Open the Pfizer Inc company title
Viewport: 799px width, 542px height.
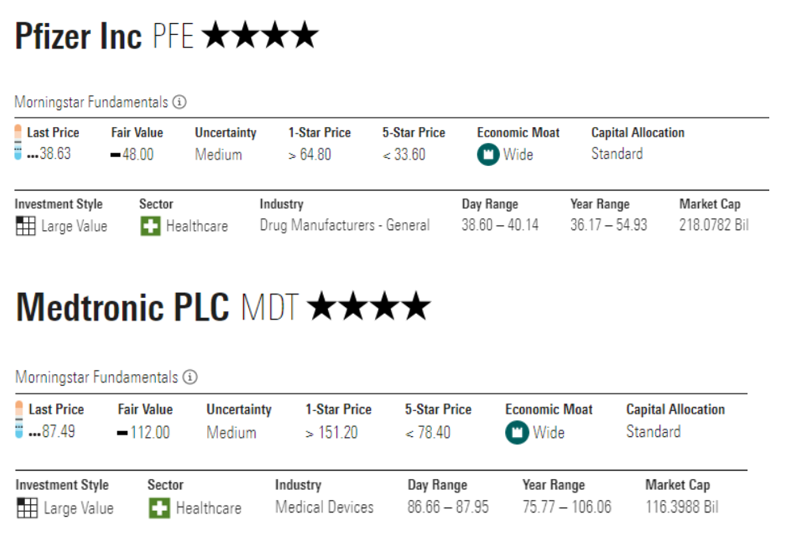[79, 37]
